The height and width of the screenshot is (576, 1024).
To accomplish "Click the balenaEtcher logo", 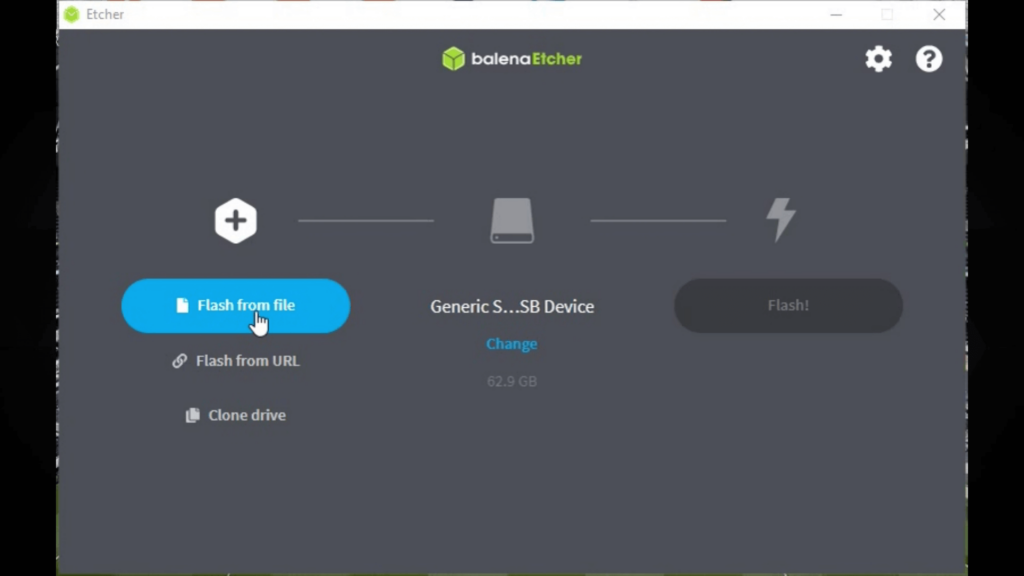I will pos(512,59).
